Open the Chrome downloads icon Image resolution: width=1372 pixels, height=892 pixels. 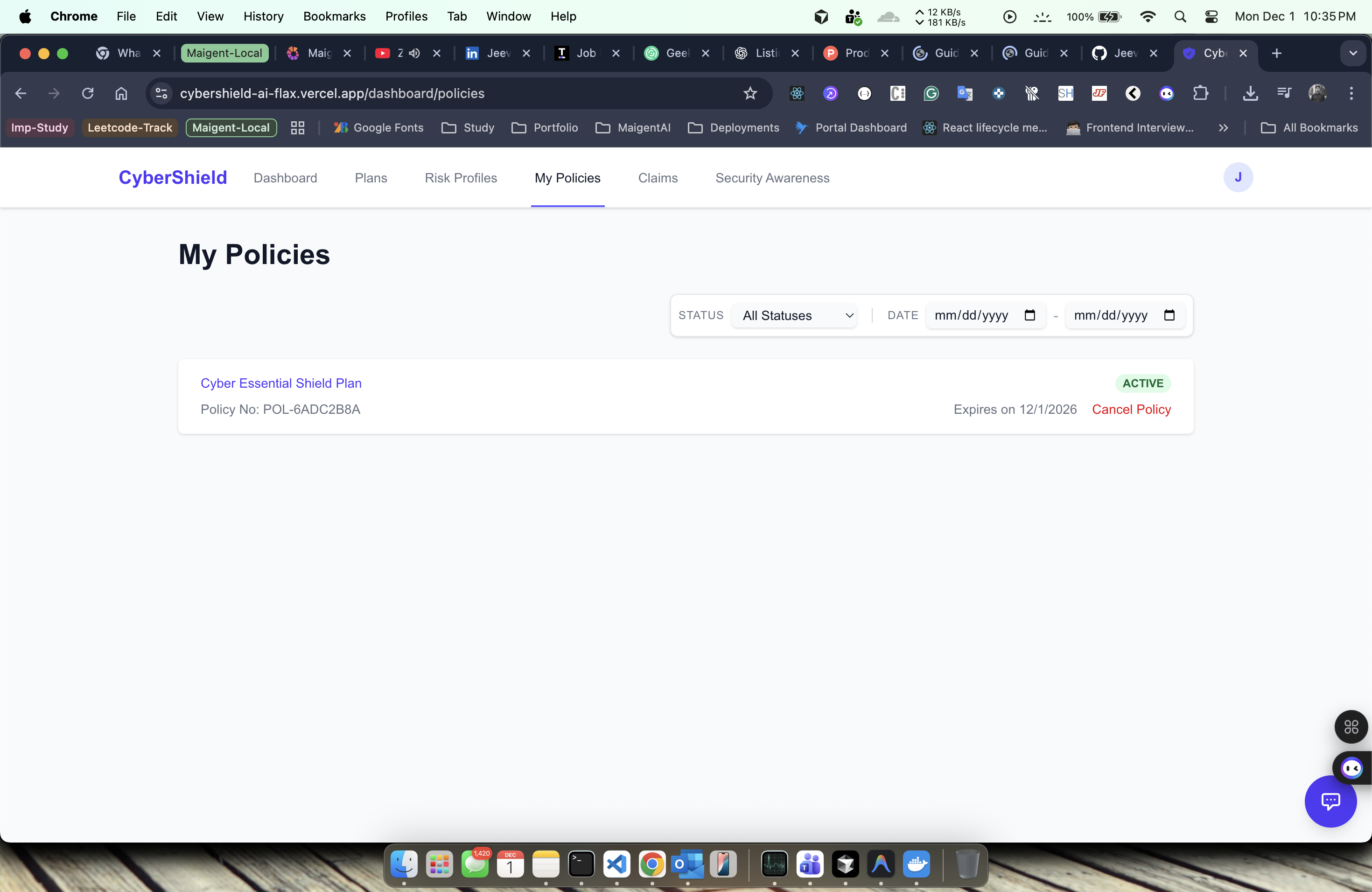1250,93
